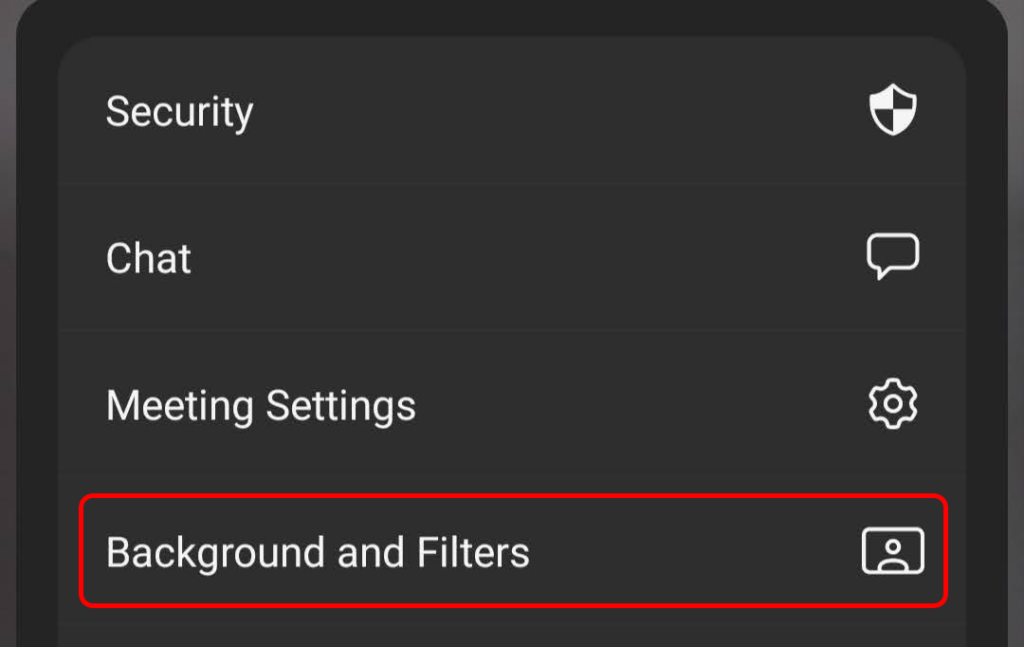Choose Meeting Settings from the menu

(x=260, y=405)
